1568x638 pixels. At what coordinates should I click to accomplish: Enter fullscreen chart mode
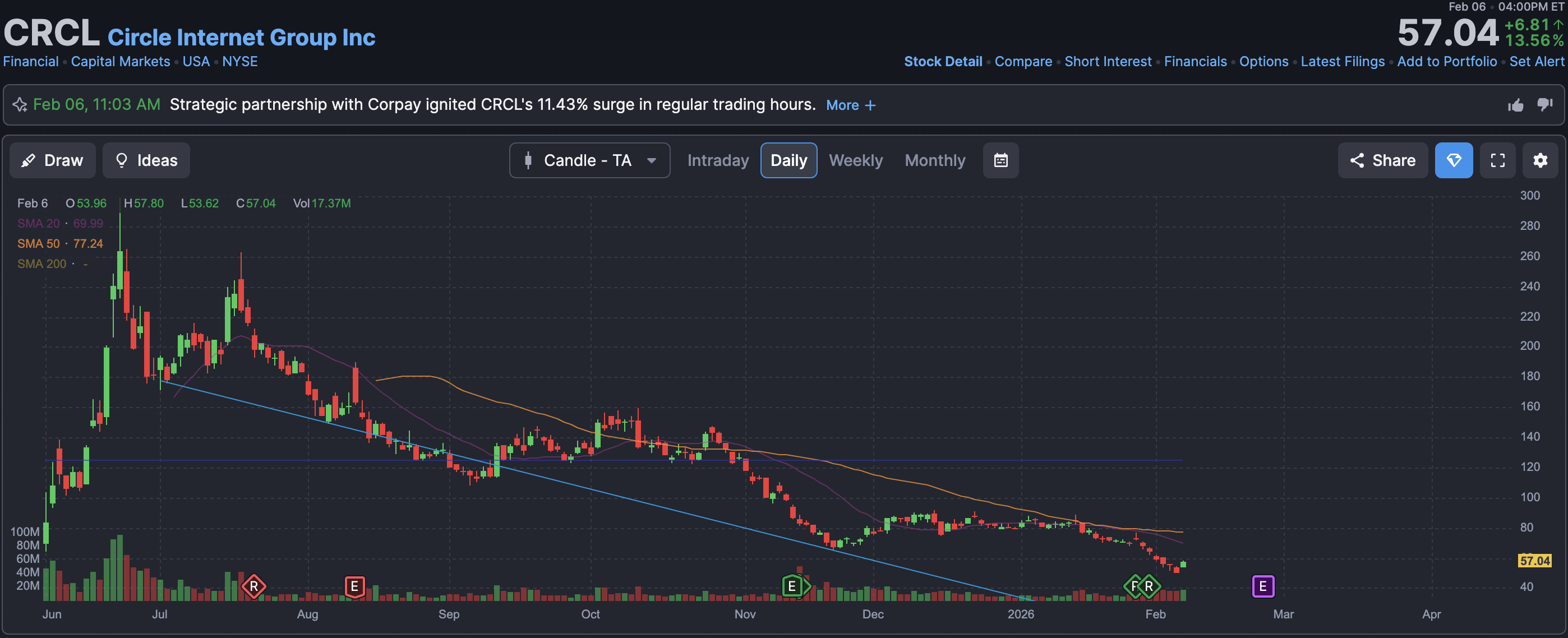coord(1497,160)
